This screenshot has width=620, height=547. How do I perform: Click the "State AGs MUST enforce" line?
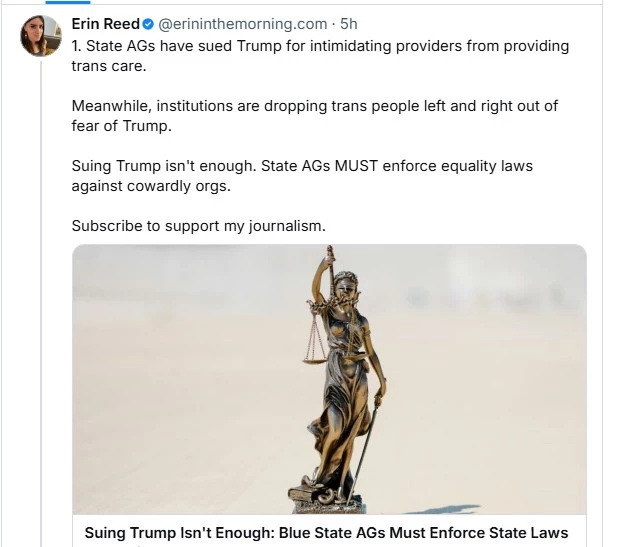(x=302, y=165)
